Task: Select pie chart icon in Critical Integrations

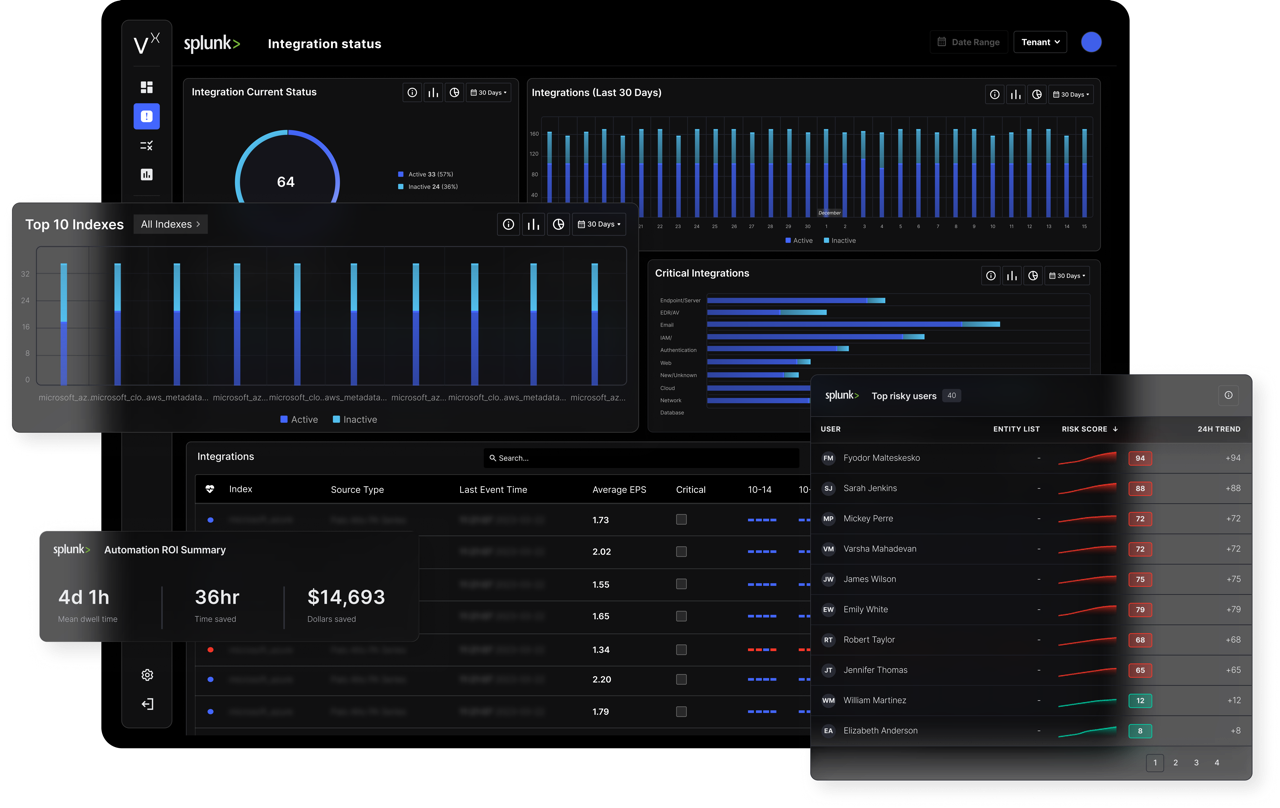Action: tap(1033, 276)
